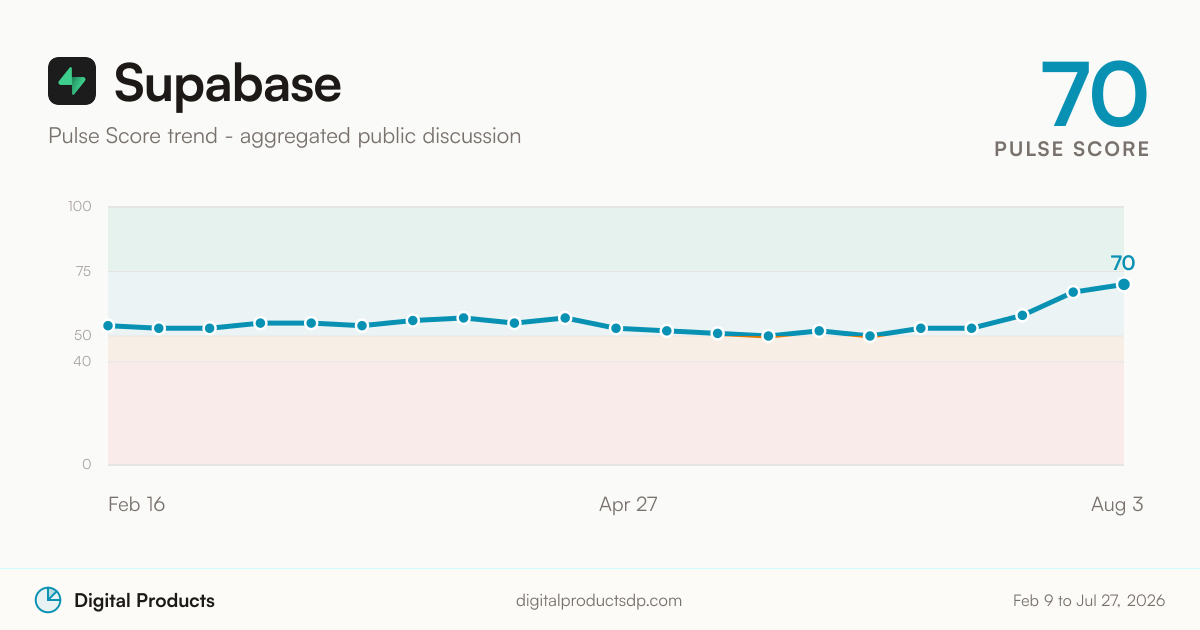Image resolution: width=1200 pixels, height=630 pixels.
Task: Click the pink bottom band of chart
Action: tap(616, 413)
